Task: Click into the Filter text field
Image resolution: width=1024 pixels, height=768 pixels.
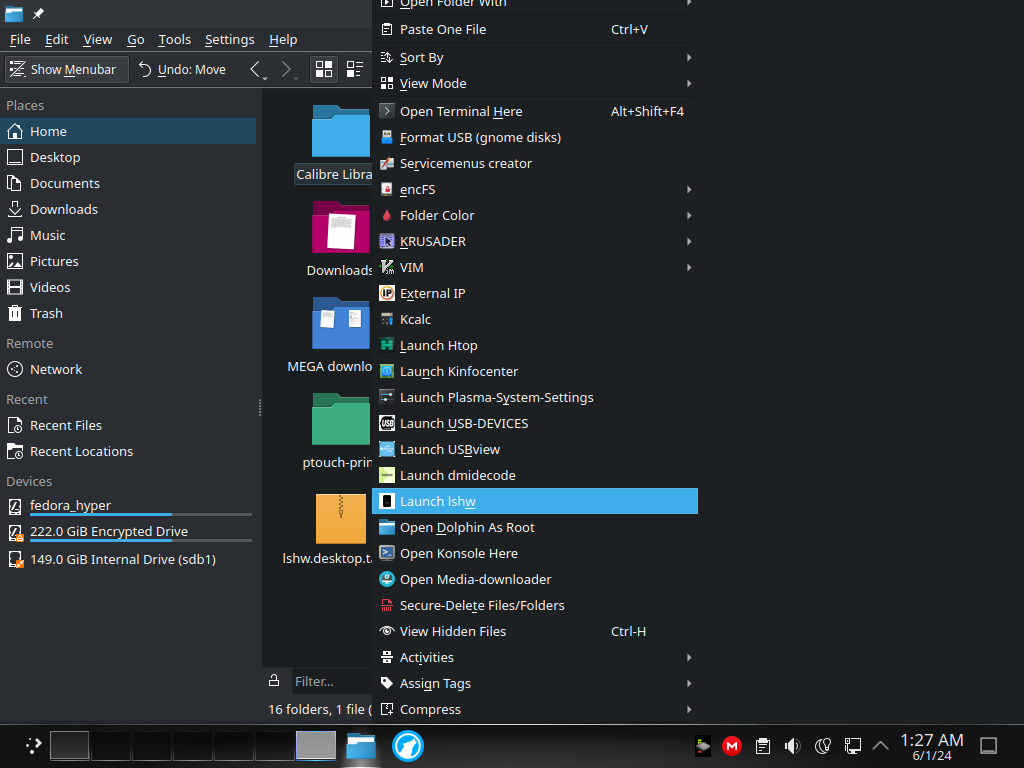Action: pyautogui.click(x=332, y=681)
